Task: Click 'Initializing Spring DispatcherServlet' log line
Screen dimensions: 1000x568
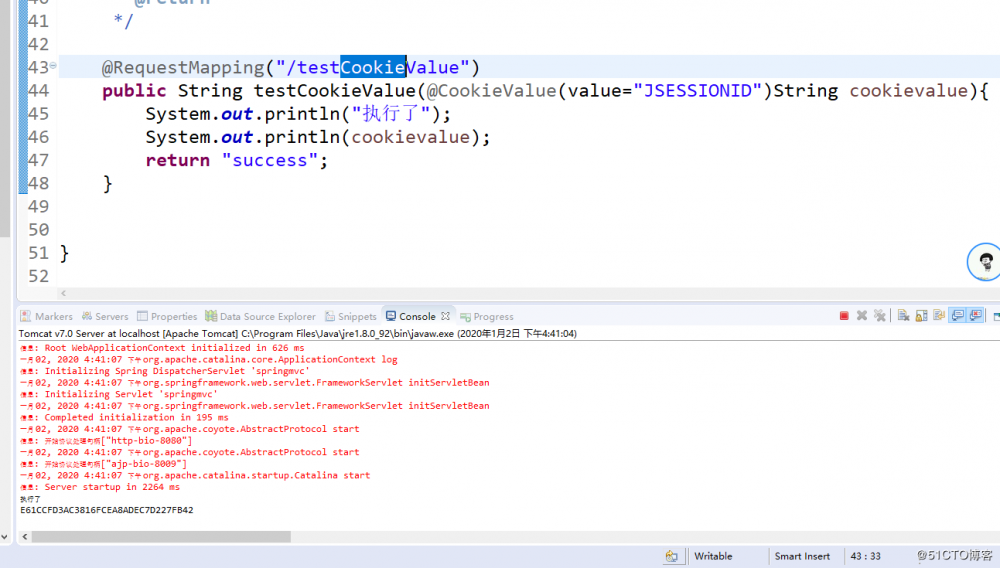Action: [x=165, y=371]
